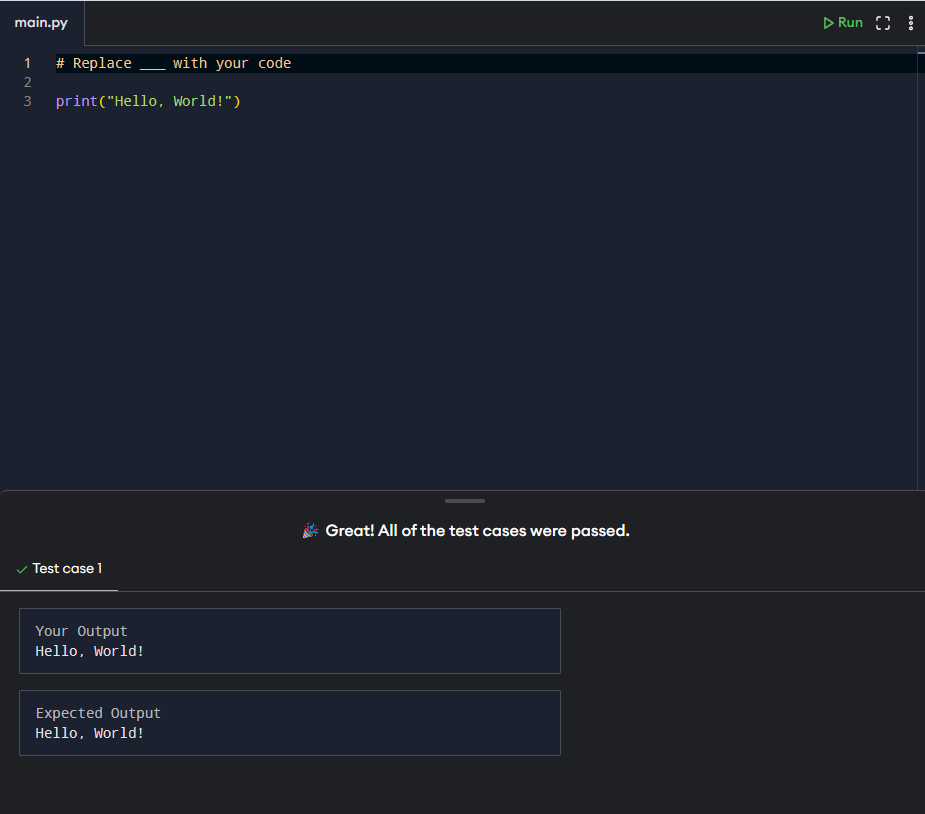Click the editor scrollbar marker on the right edge
This screenshot has height=814, width=925.
tap(921, 53)
